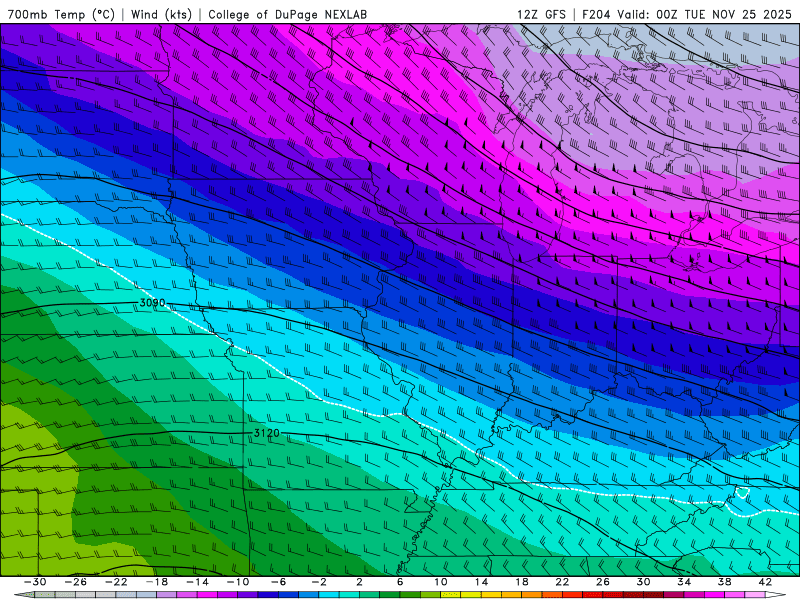Click the -18 color scale label
Image resolution: width=800 pixels, height=600 pixels.
click(157, 582)
